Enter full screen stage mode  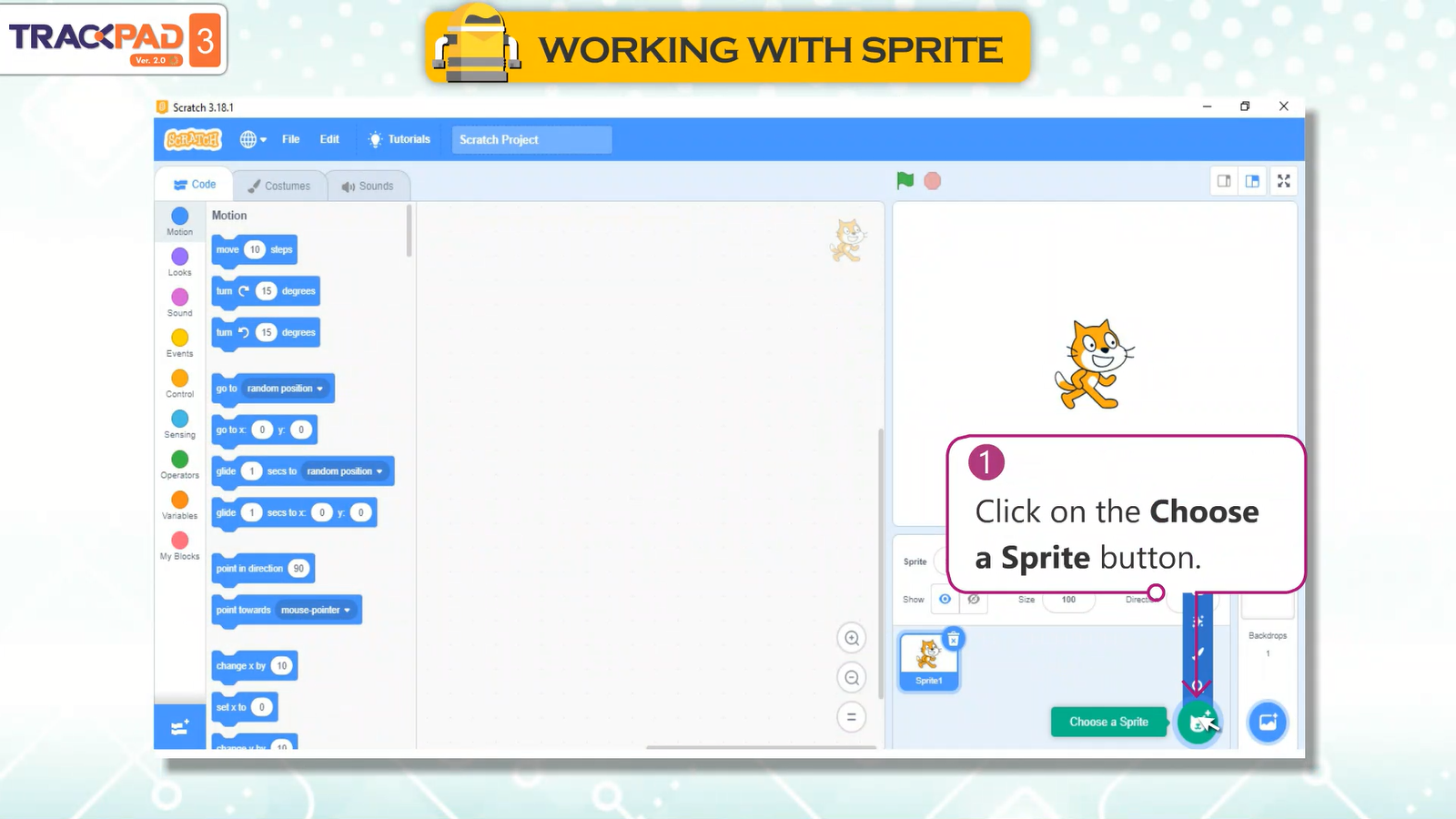click(x=1283, y=181)
